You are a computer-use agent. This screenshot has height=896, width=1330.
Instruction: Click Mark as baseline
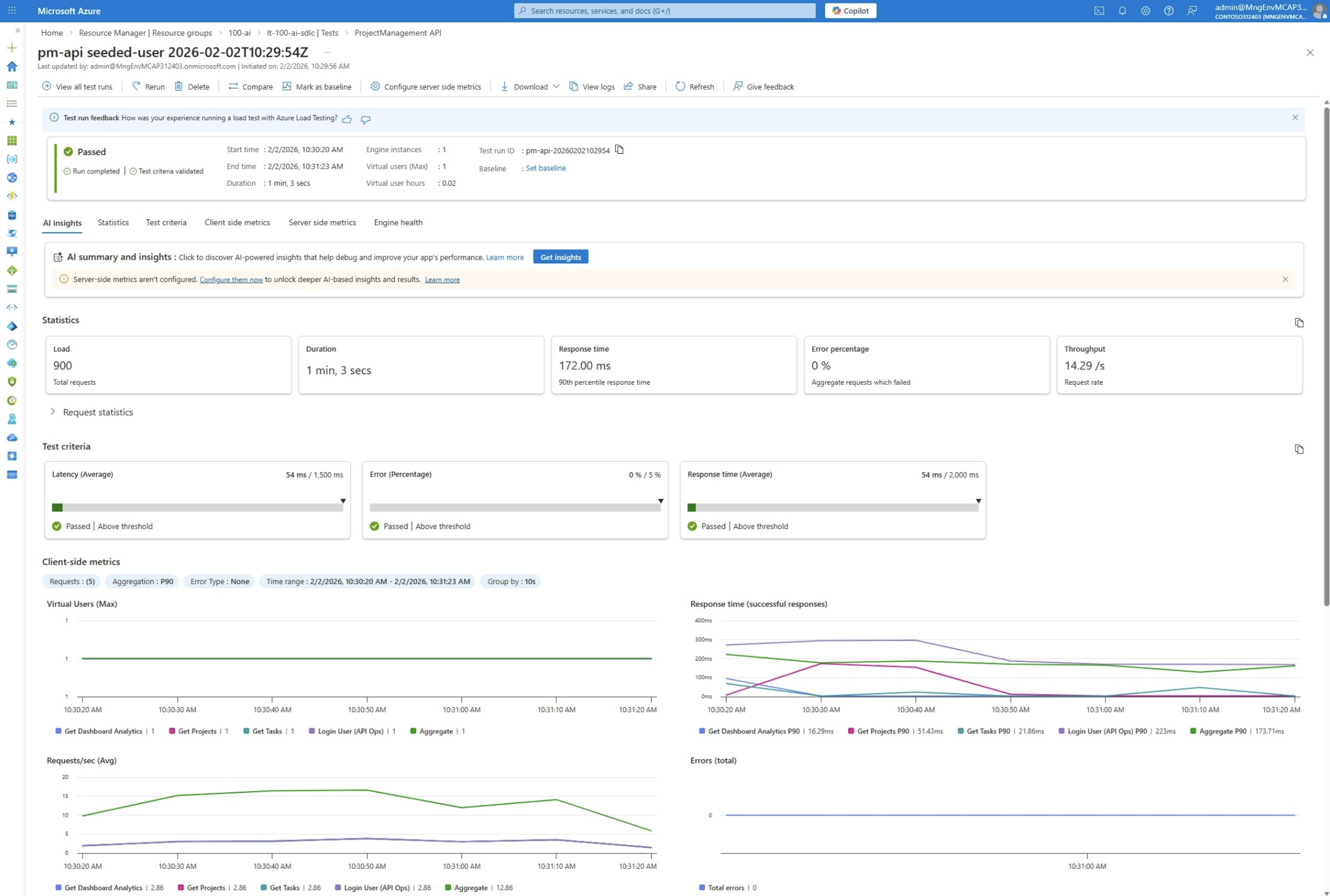[317, 86]
